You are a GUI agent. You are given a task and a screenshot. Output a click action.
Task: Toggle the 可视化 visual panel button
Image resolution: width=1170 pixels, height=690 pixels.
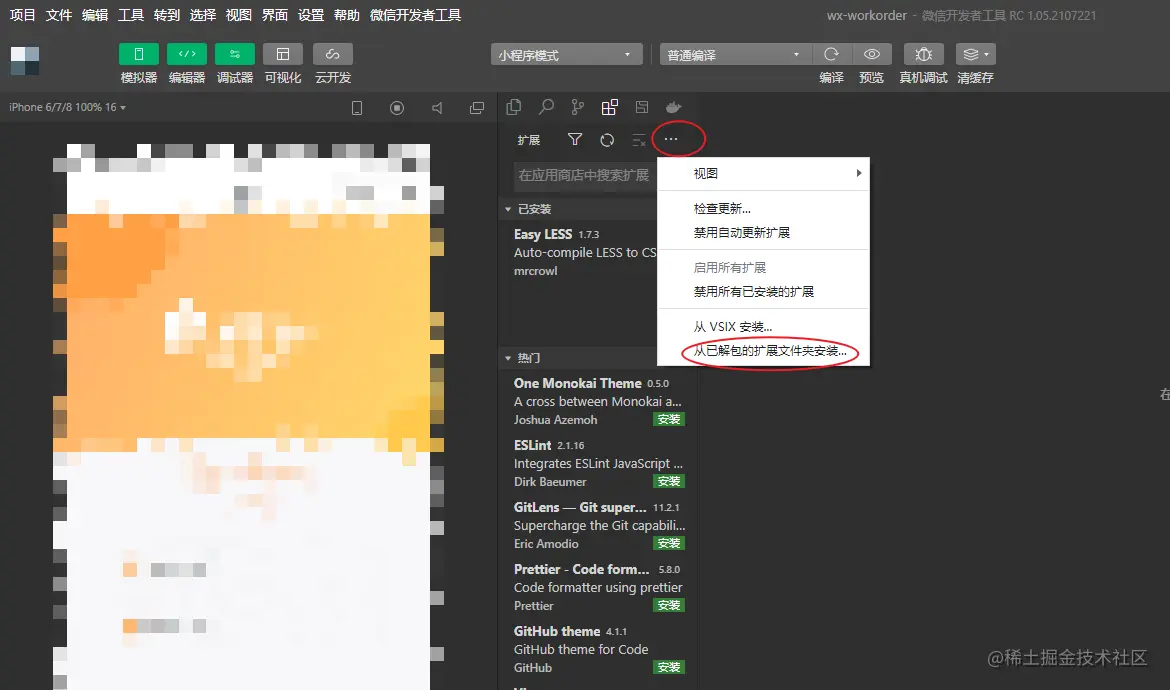coord(283,54)
